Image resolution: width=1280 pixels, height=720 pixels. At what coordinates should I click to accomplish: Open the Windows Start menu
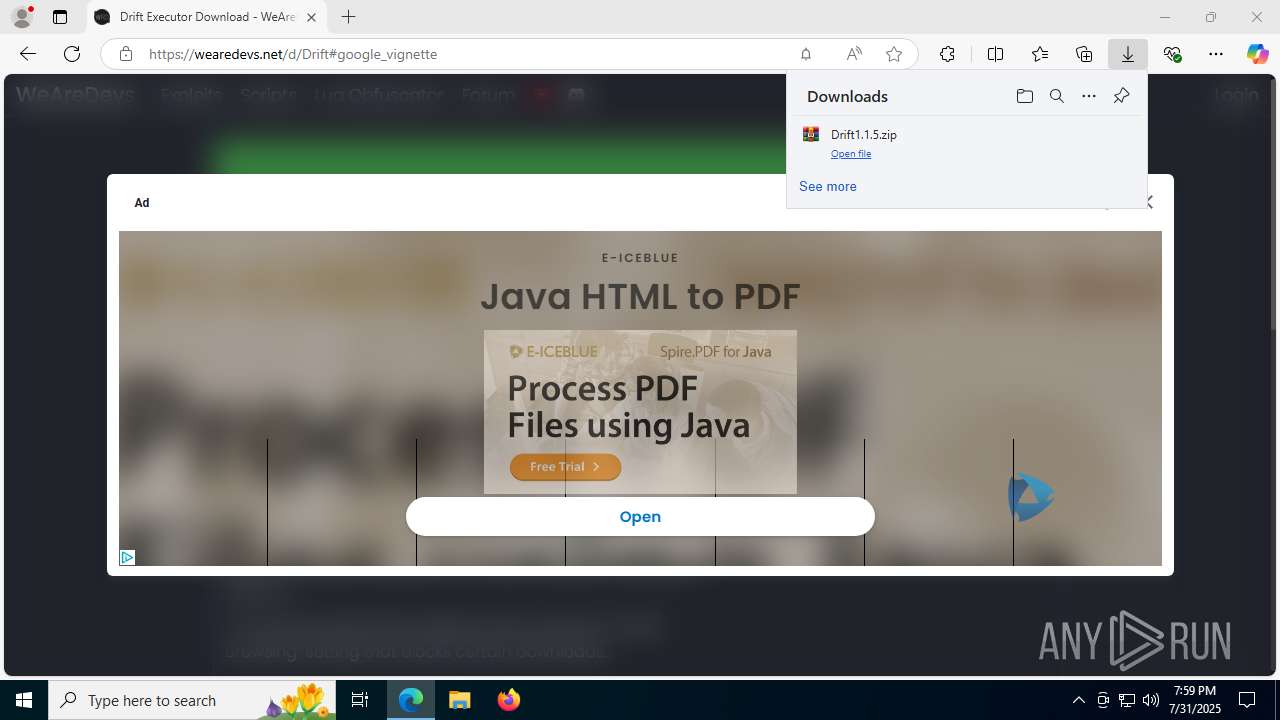click(24, 700)
